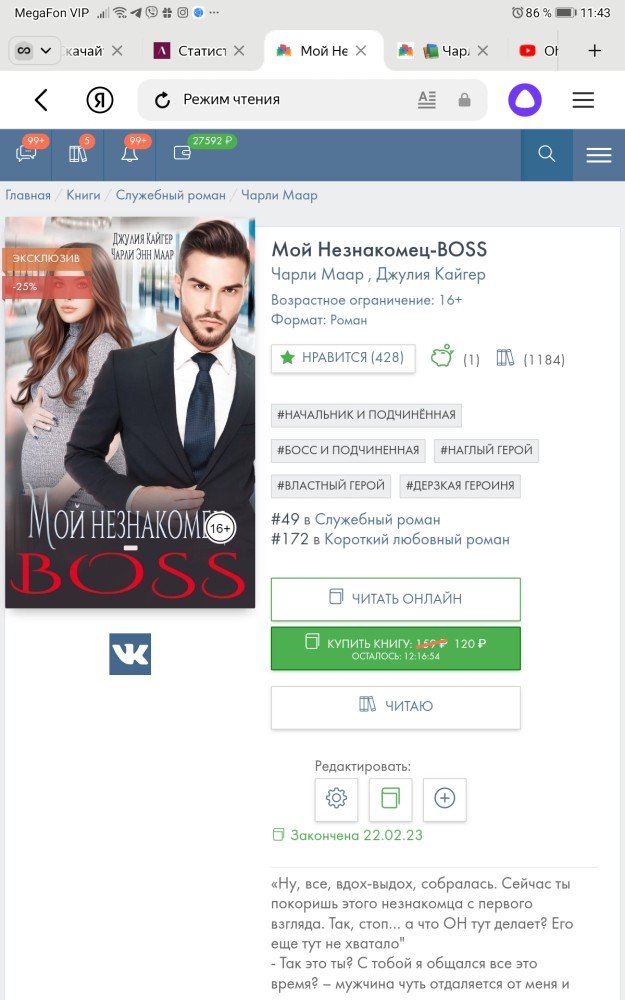Expand the tab group dropdown chevron
The width and height of the screenshot is (625, 1000).
click(46, 50)
